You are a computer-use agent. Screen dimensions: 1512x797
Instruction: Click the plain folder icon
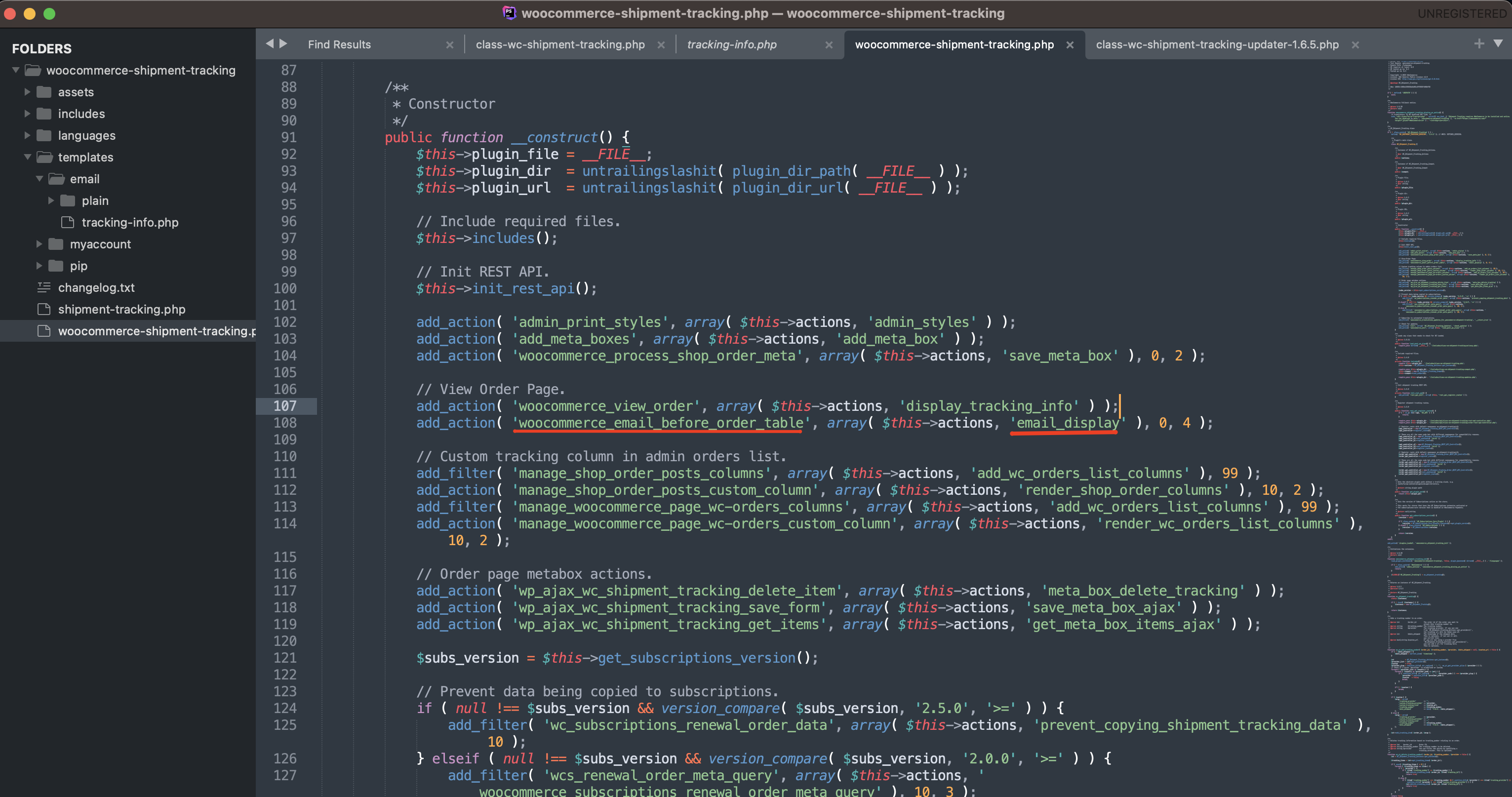pyautogui.click(x=68, y=200)
